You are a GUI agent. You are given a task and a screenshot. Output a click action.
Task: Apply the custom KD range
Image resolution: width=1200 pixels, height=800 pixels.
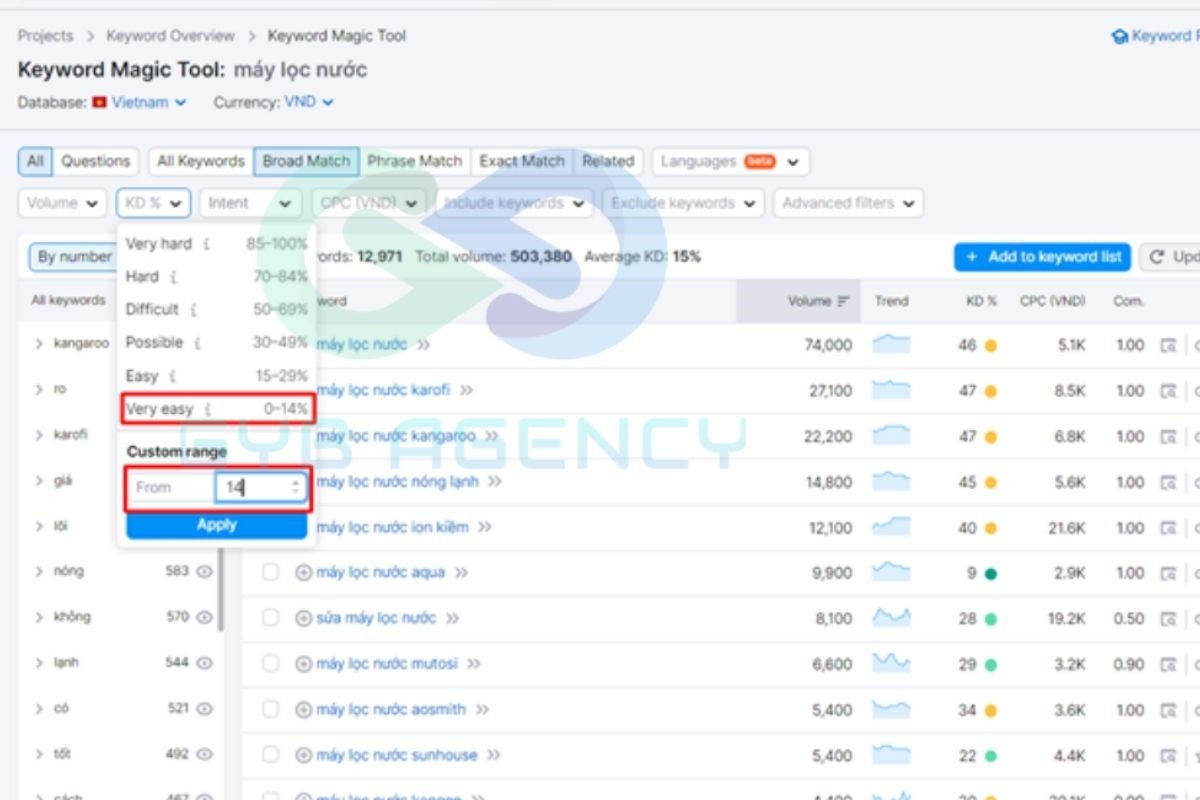[216, 525]
